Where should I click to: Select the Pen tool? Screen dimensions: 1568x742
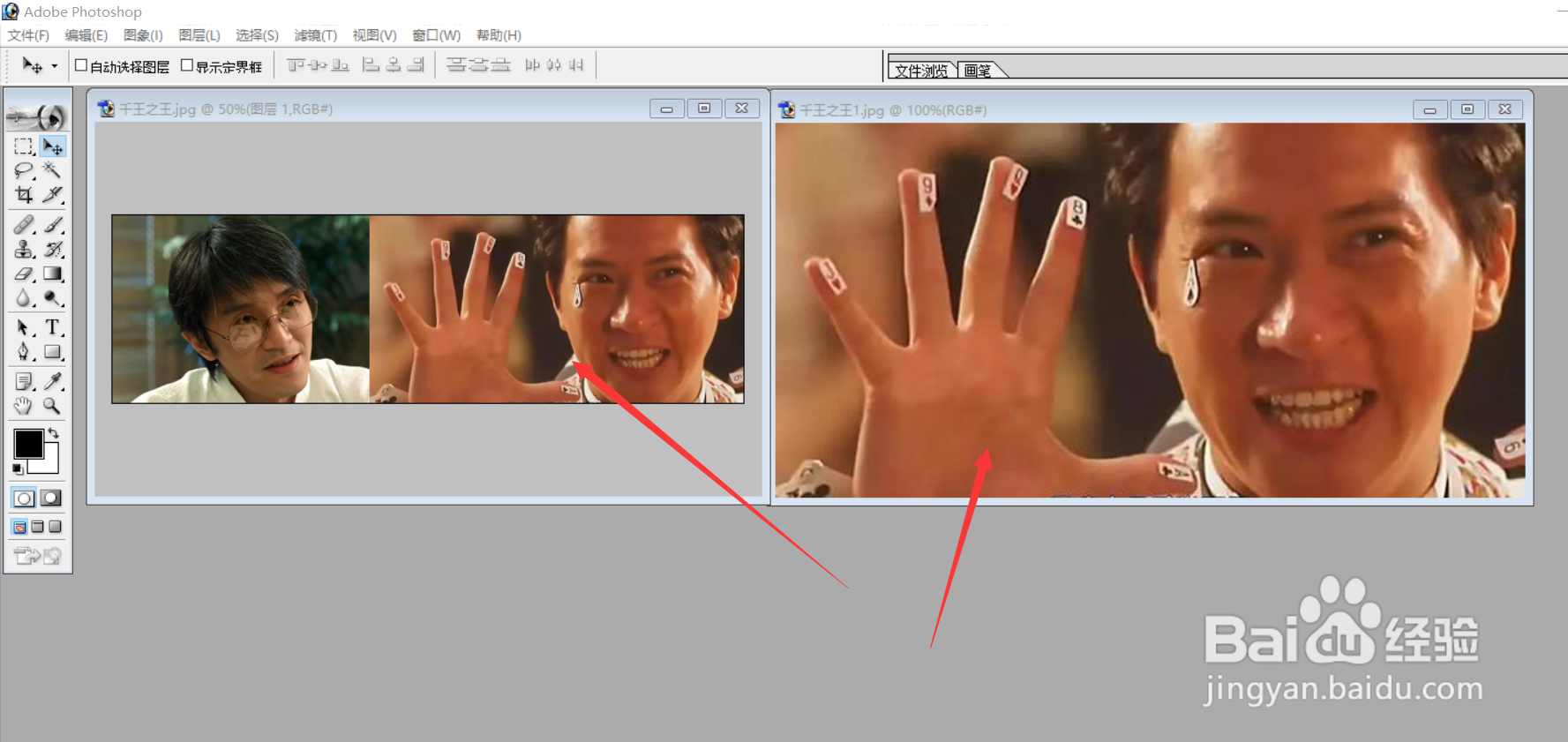pyautogui.click(x=24, y=352)
